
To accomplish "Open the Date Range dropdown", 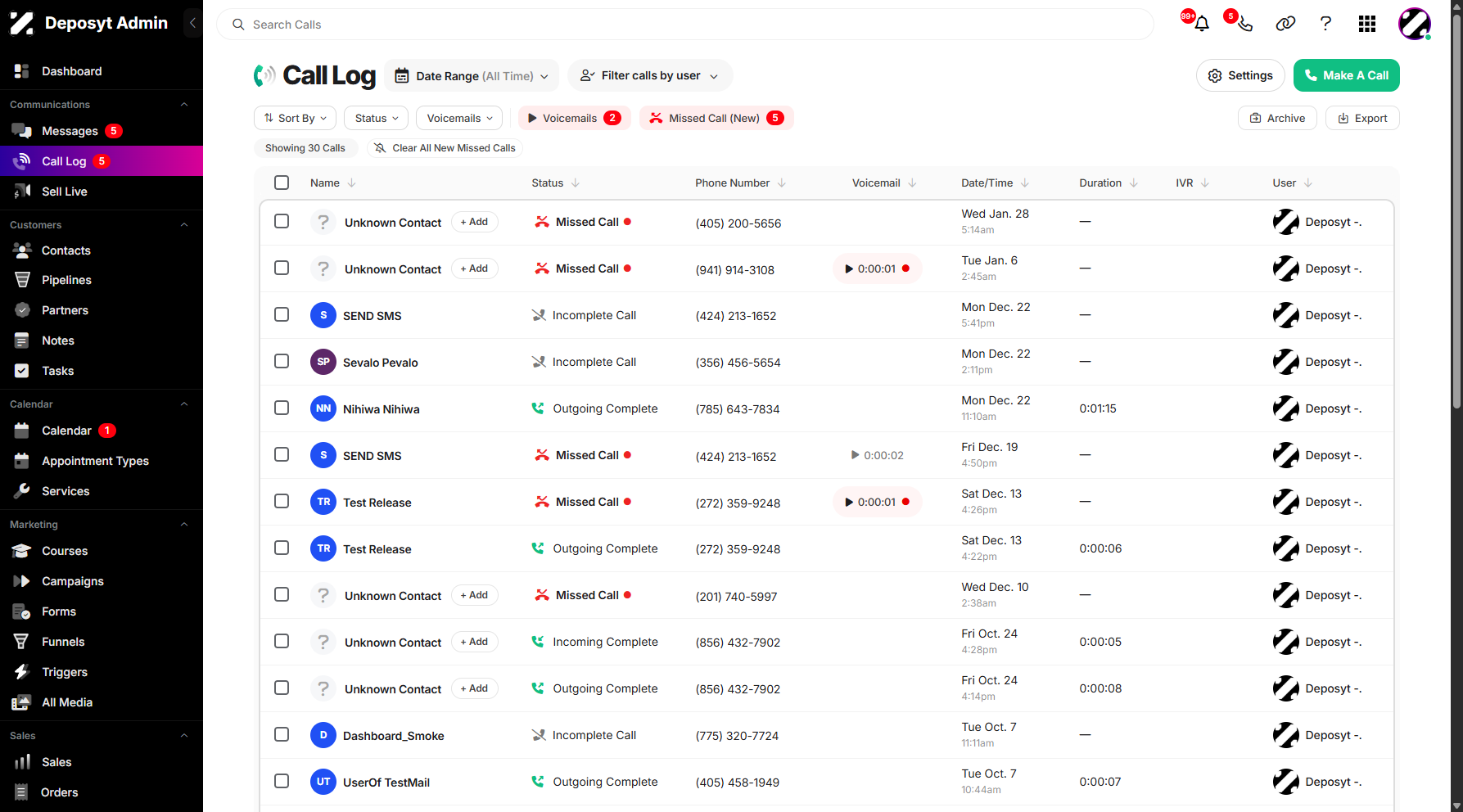I will pyautogui.click(x=472, y=75).
